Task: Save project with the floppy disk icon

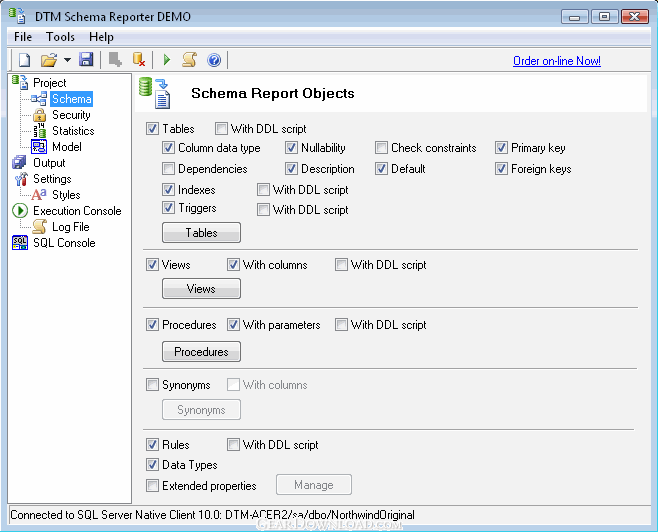Action: pyautogui.click(x=86, y=60)
